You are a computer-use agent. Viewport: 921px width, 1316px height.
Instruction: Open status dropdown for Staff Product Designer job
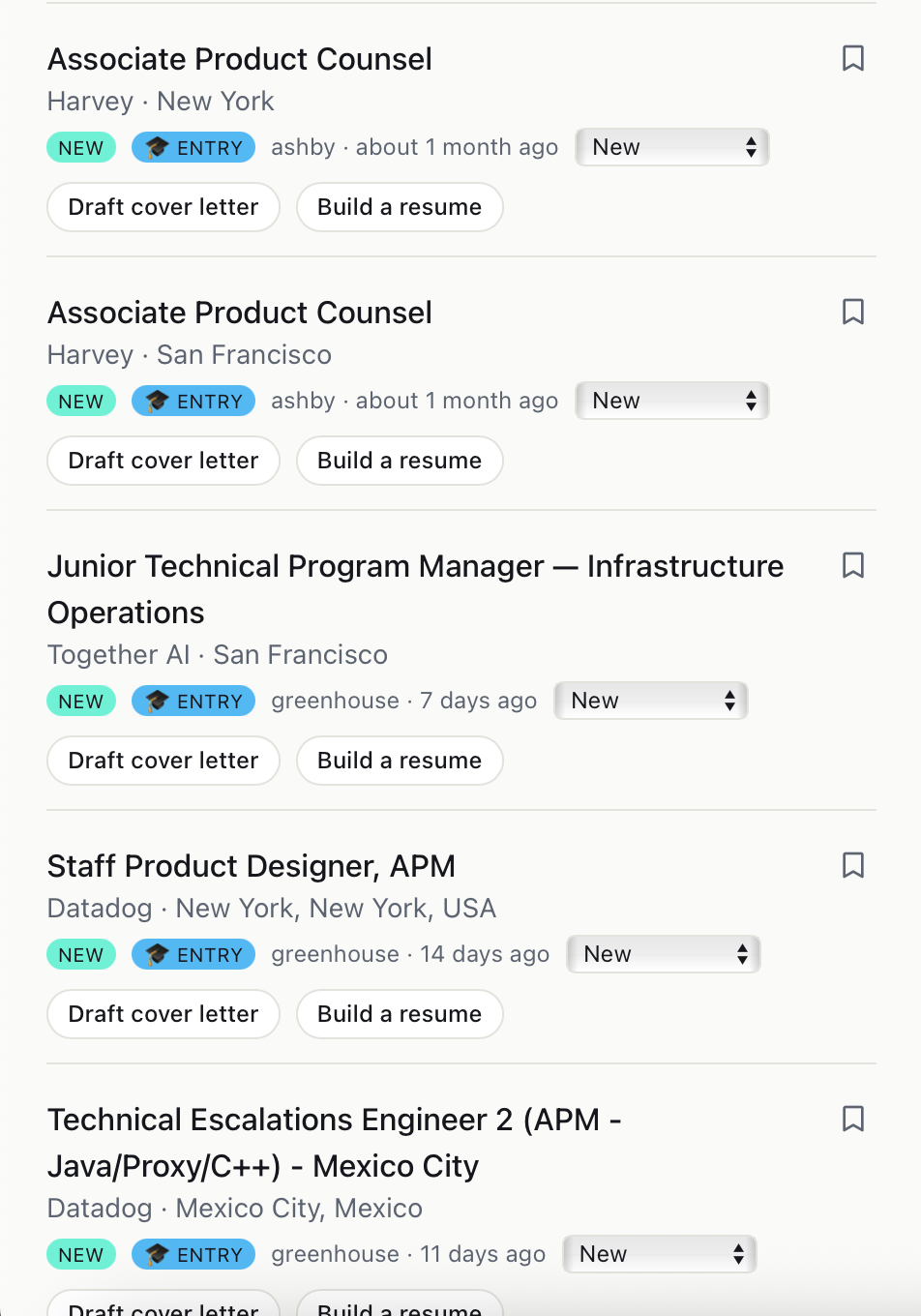[x=664, y=954]
